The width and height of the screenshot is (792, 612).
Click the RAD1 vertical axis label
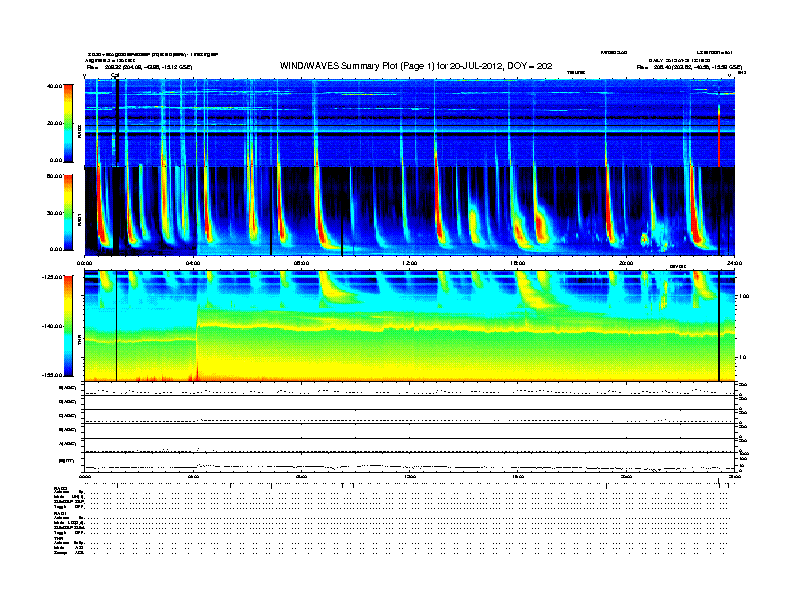(79, 219)
